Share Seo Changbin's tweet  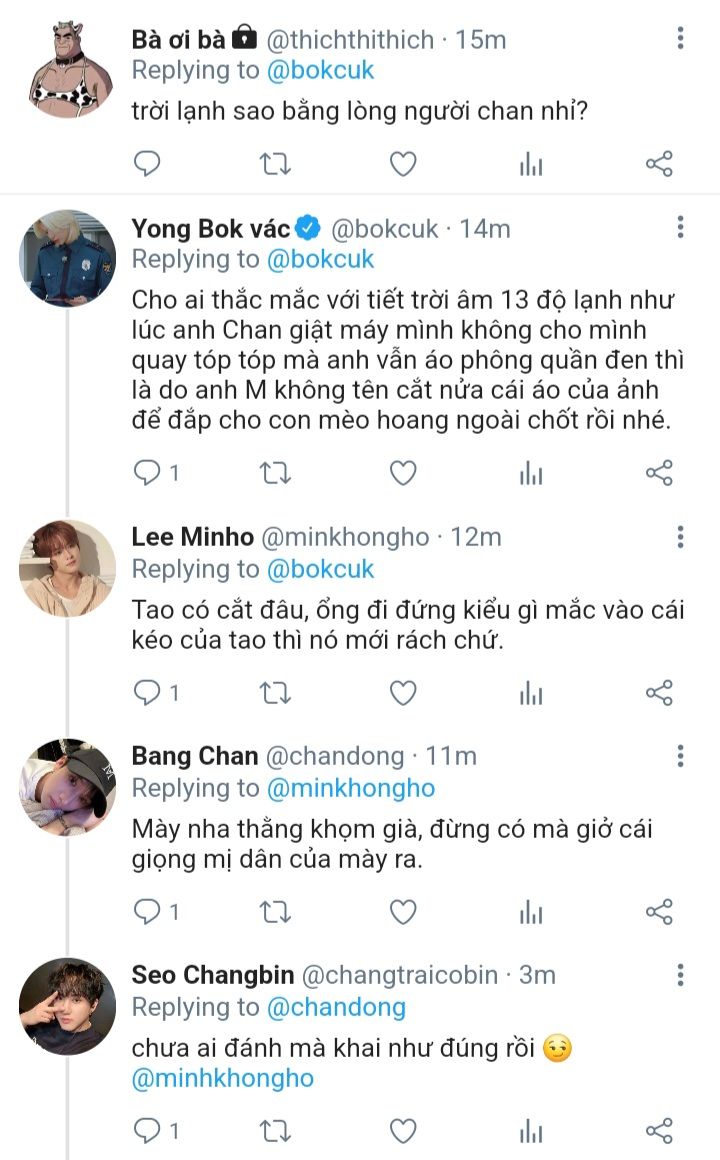(659, 1131)
